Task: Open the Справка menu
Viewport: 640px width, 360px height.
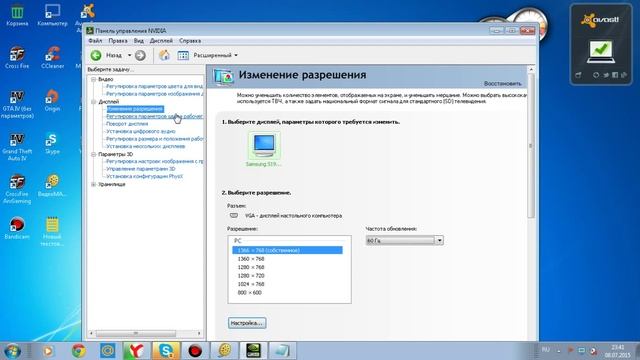Action: click(x=190, y=41)
